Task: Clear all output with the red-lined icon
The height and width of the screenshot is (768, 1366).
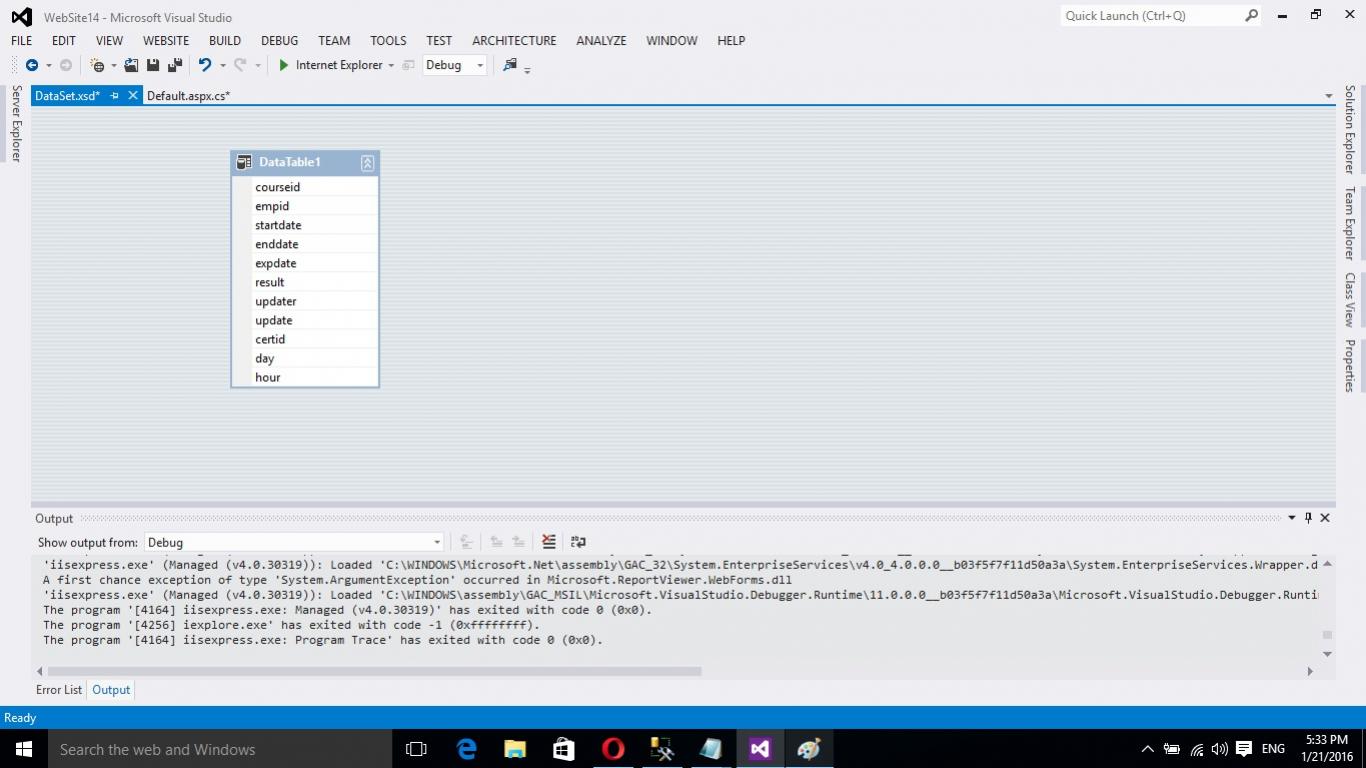Action: coord(549,542)
